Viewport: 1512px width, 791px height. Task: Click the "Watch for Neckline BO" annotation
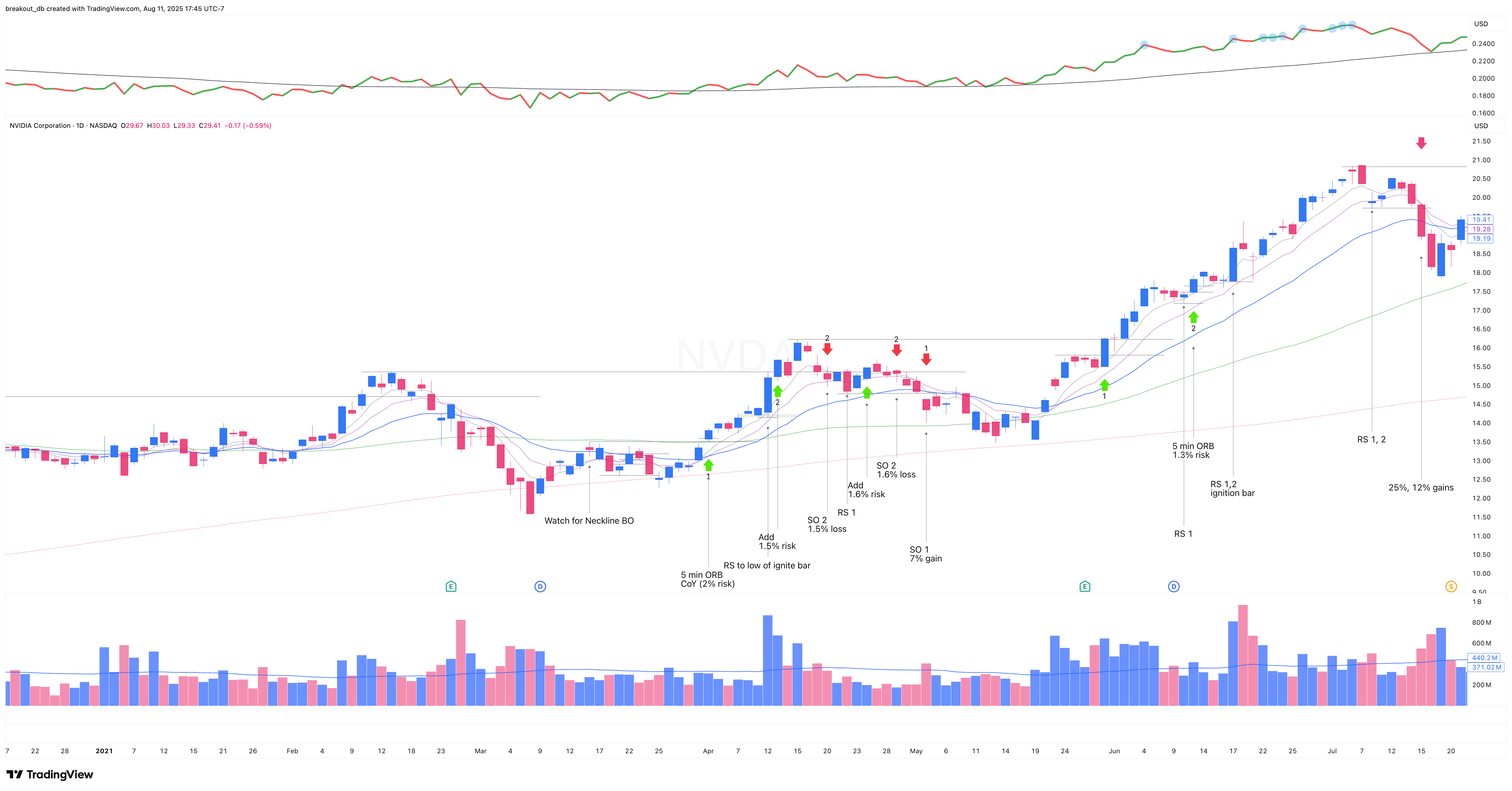(x=589, y=520)
